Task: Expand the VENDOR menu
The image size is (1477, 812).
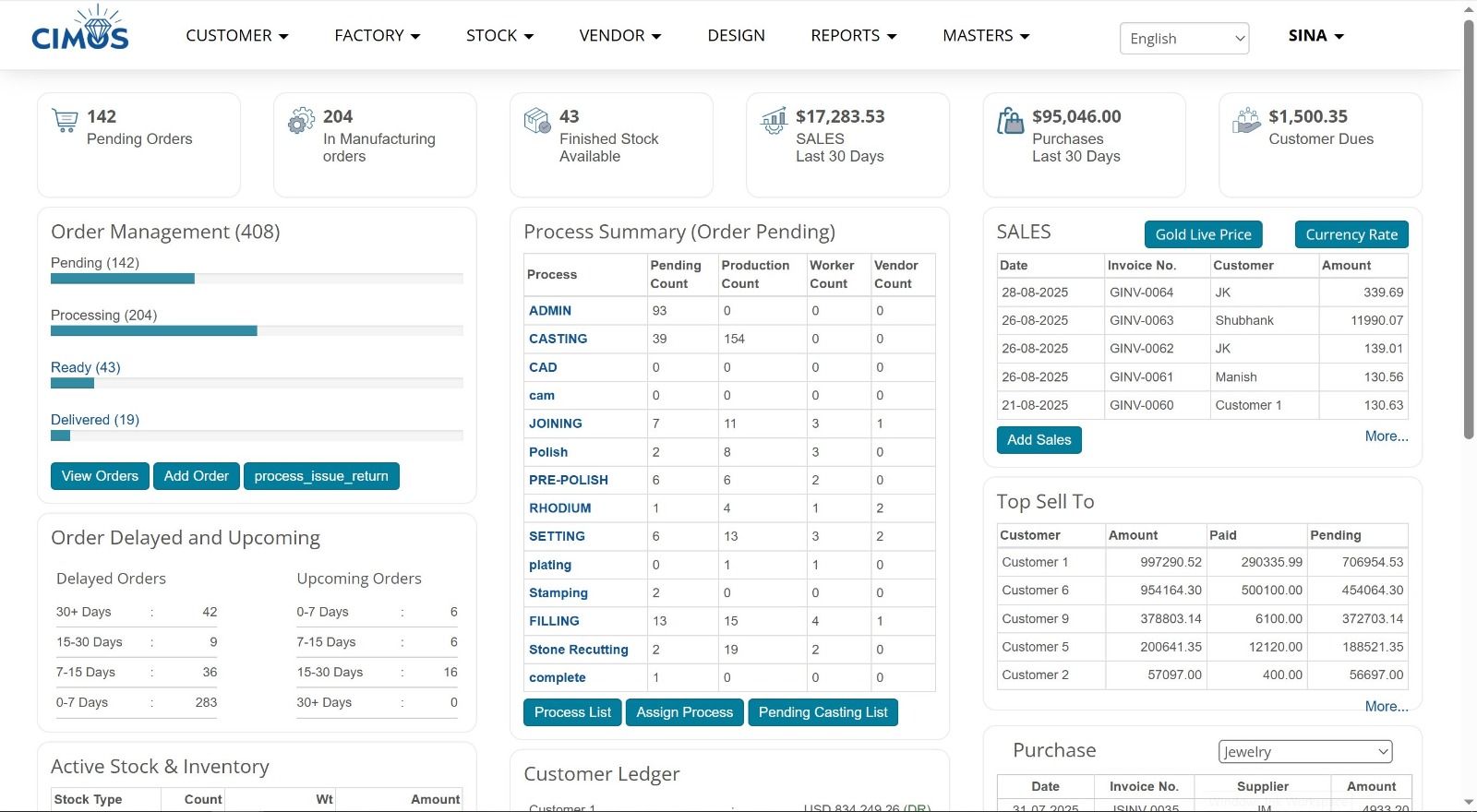Action: coord(620,36)
